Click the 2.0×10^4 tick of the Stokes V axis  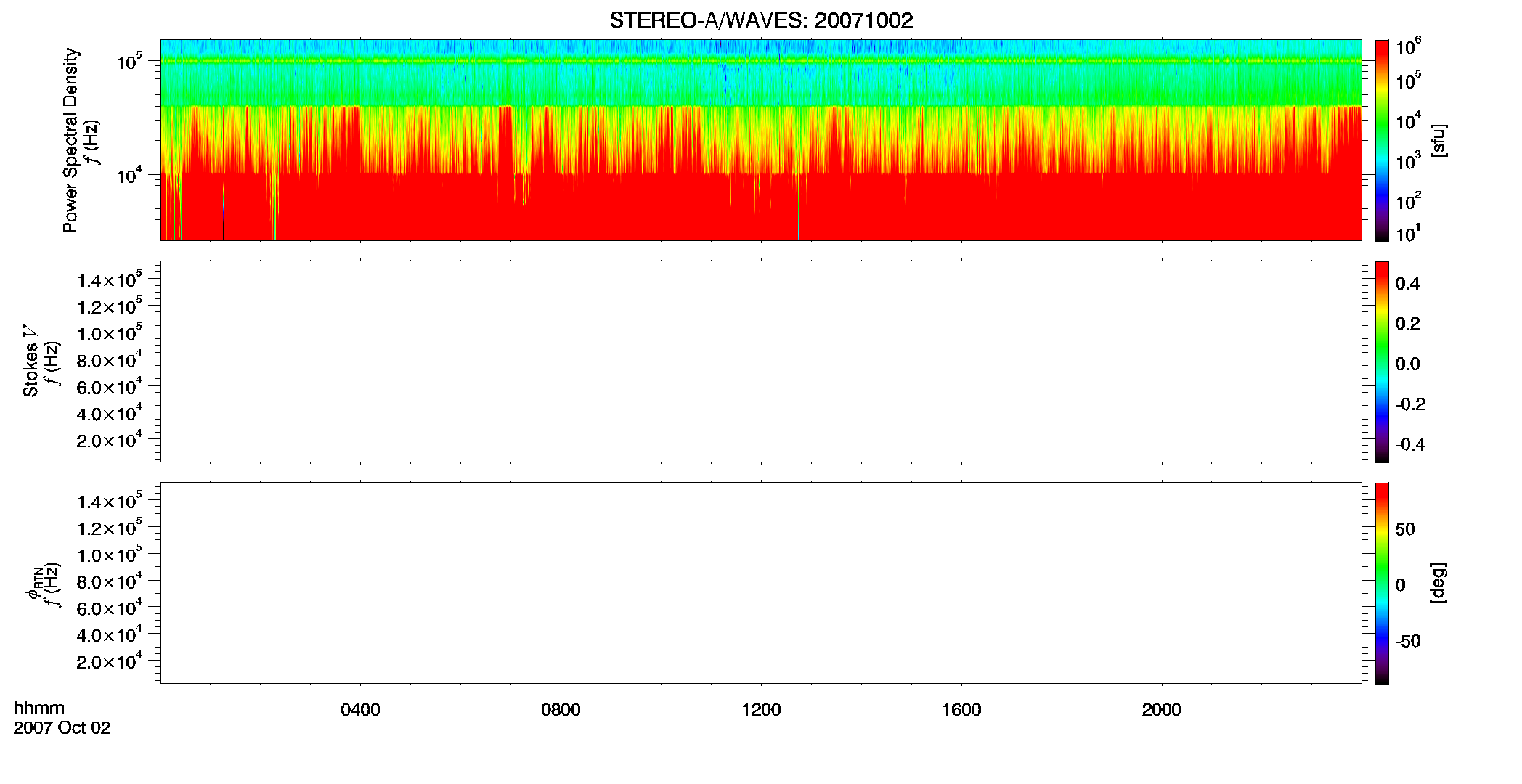pyautogui.click(x=110, y=440)
